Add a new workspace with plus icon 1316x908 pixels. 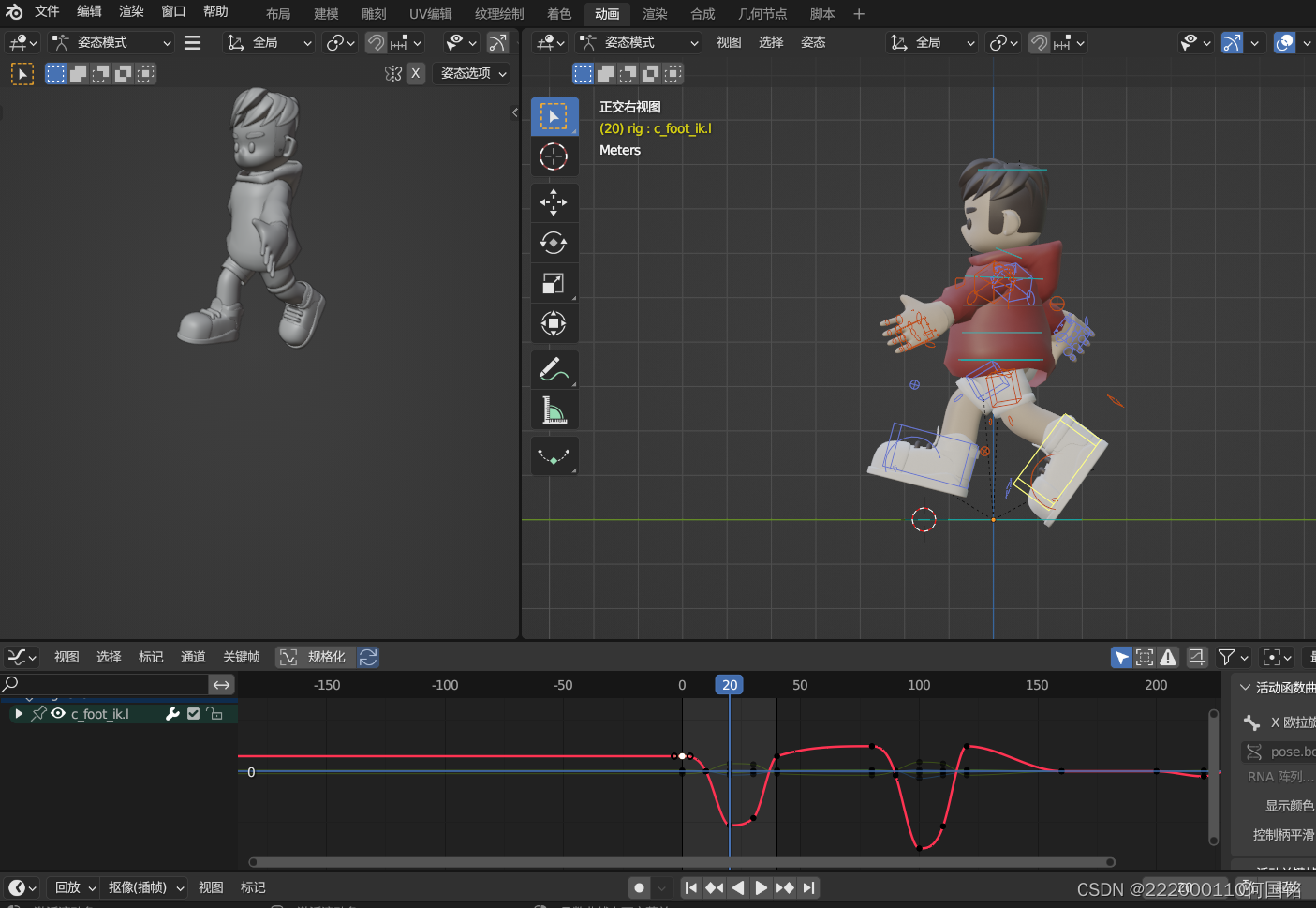coord(859,13)
